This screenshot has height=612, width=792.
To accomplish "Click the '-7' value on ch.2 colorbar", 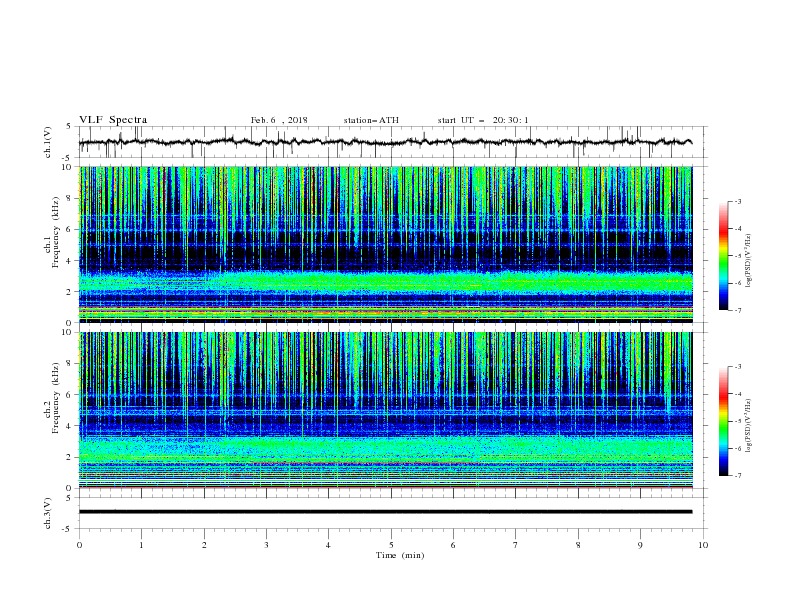I will pyautogui.click(x=737, y=476).
